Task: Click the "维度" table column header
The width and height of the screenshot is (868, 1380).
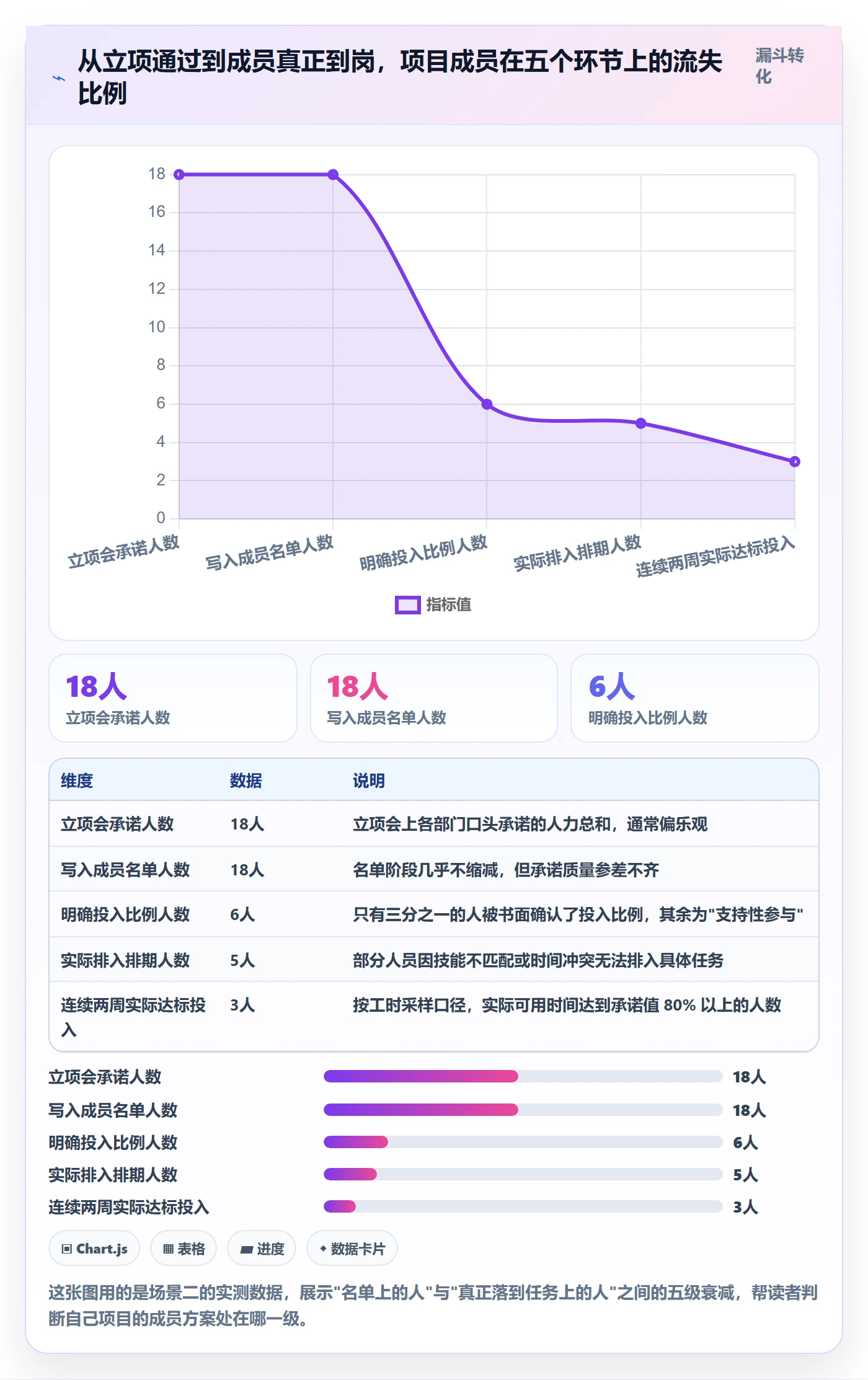Action: [77, 781]
